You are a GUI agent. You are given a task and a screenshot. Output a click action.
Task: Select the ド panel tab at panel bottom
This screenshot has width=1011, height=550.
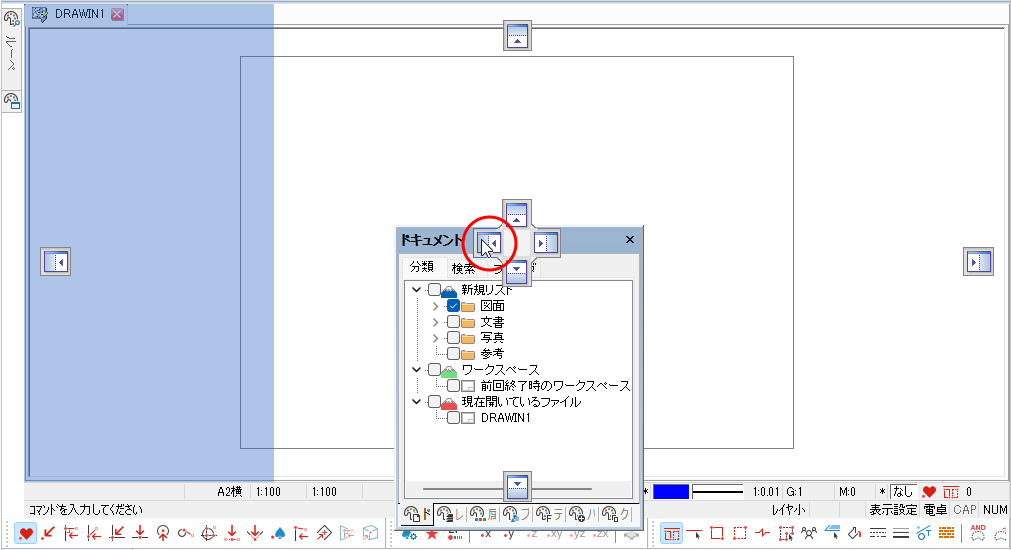(x=417, y=514)
